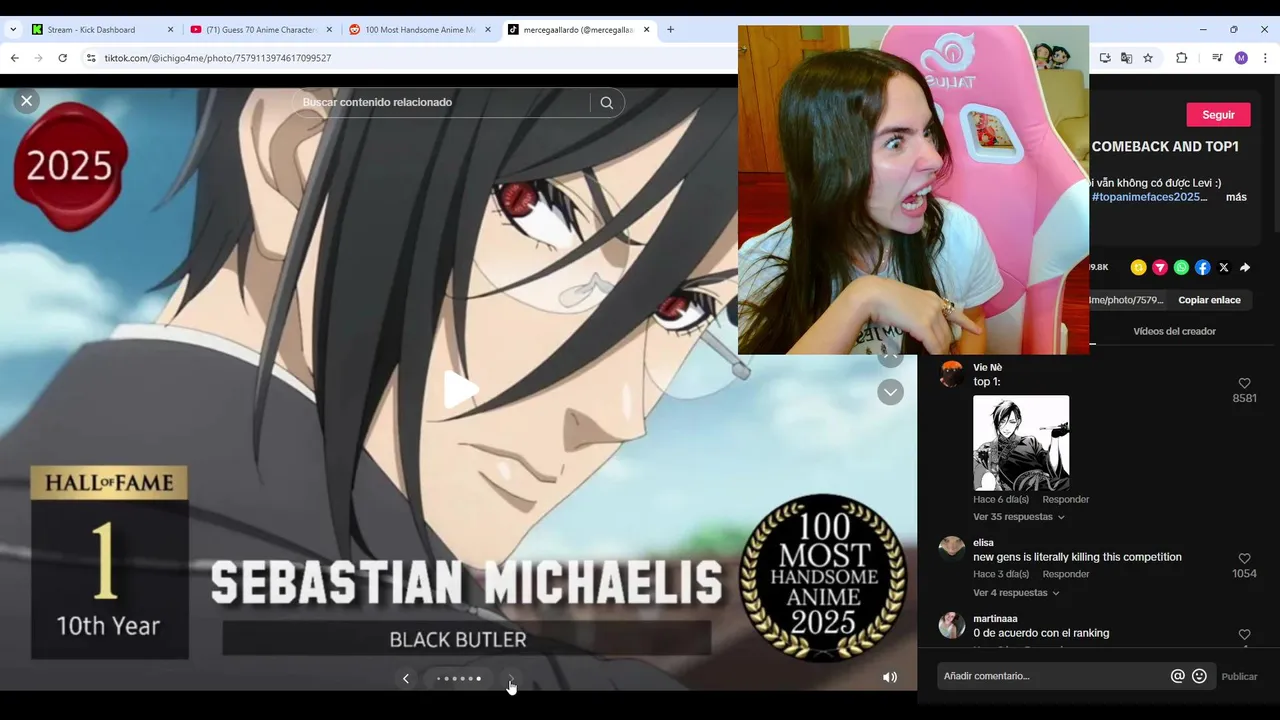Open the media control icon
1280x720 pixels.
1217,58
